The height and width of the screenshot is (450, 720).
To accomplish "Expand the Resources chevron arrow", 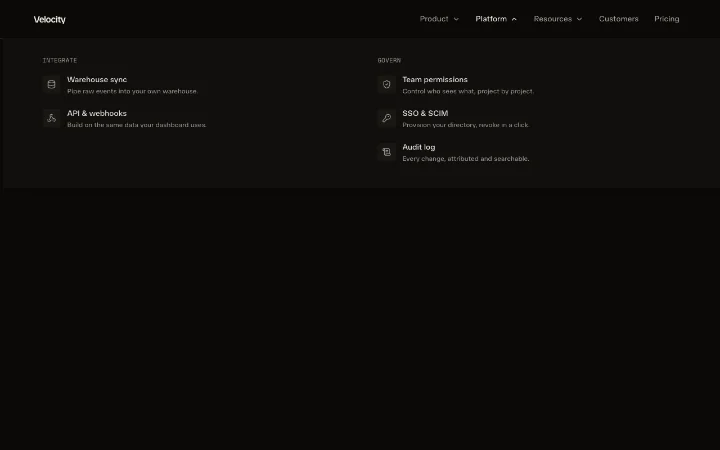I will (579, 19).
